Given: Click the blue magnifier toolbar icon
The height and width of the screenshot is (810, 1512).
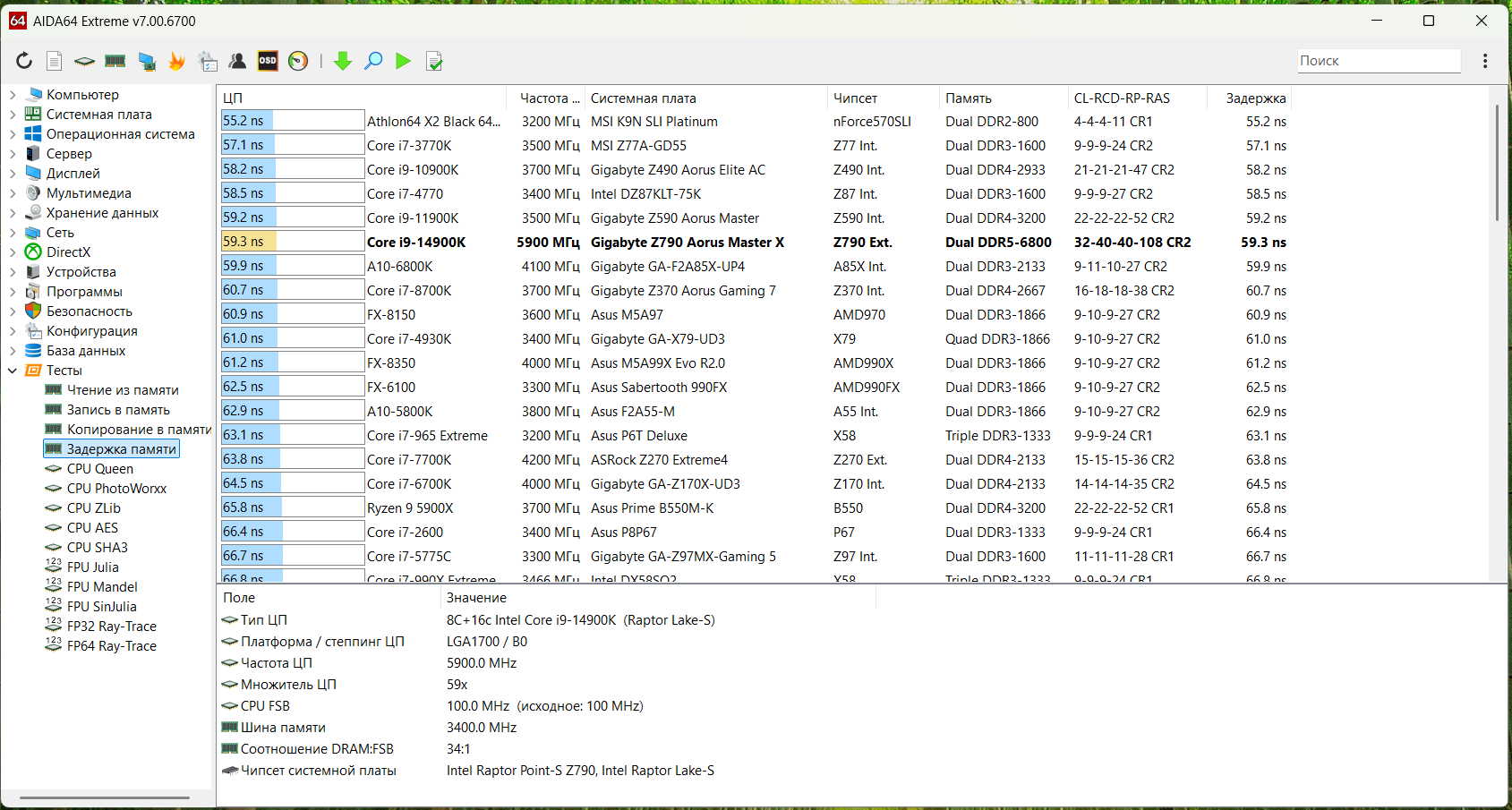Looking at the screenshot, I should point(373,61).
